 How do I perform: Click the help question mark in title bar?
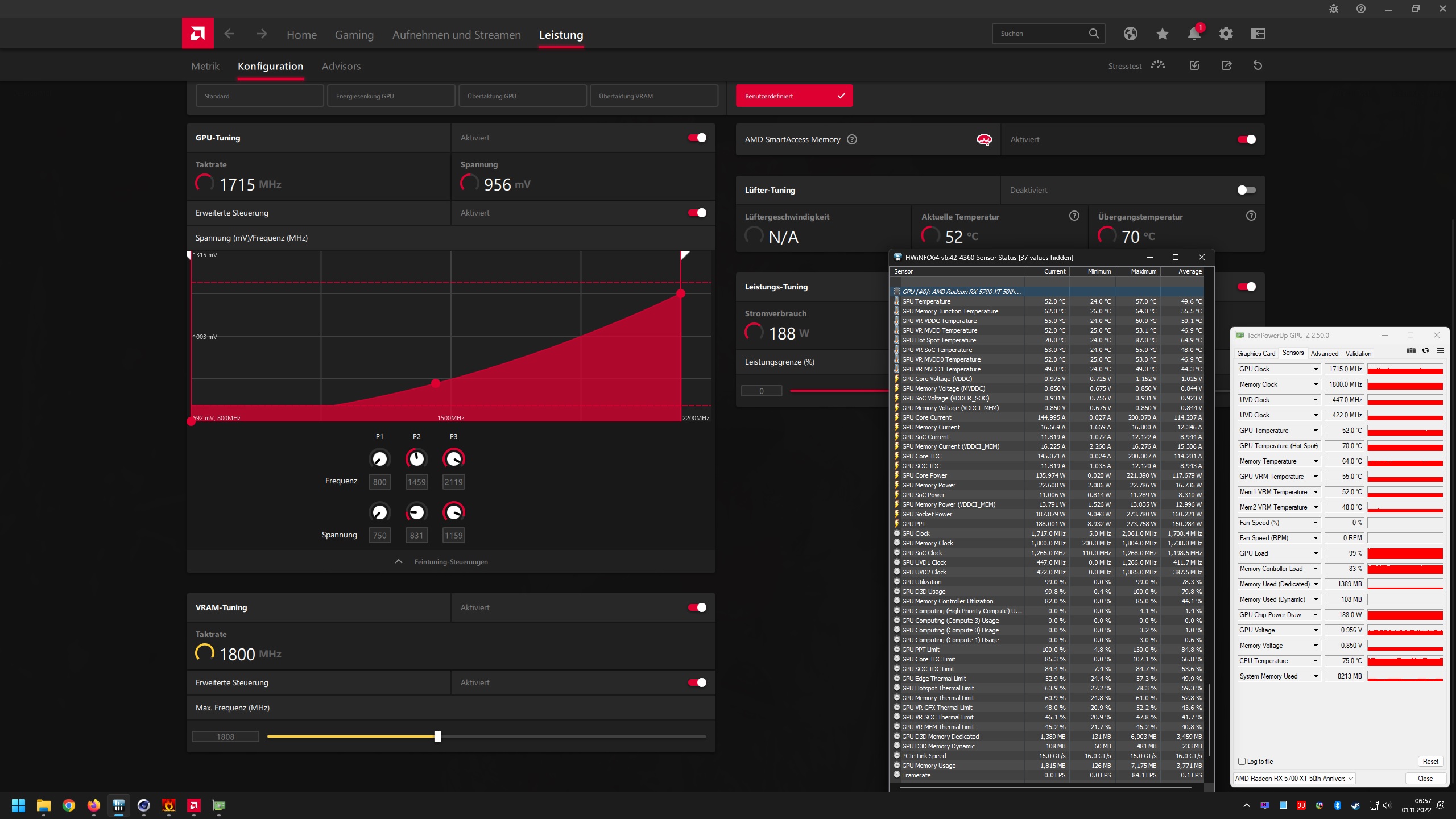click(x=1361, y=9)
